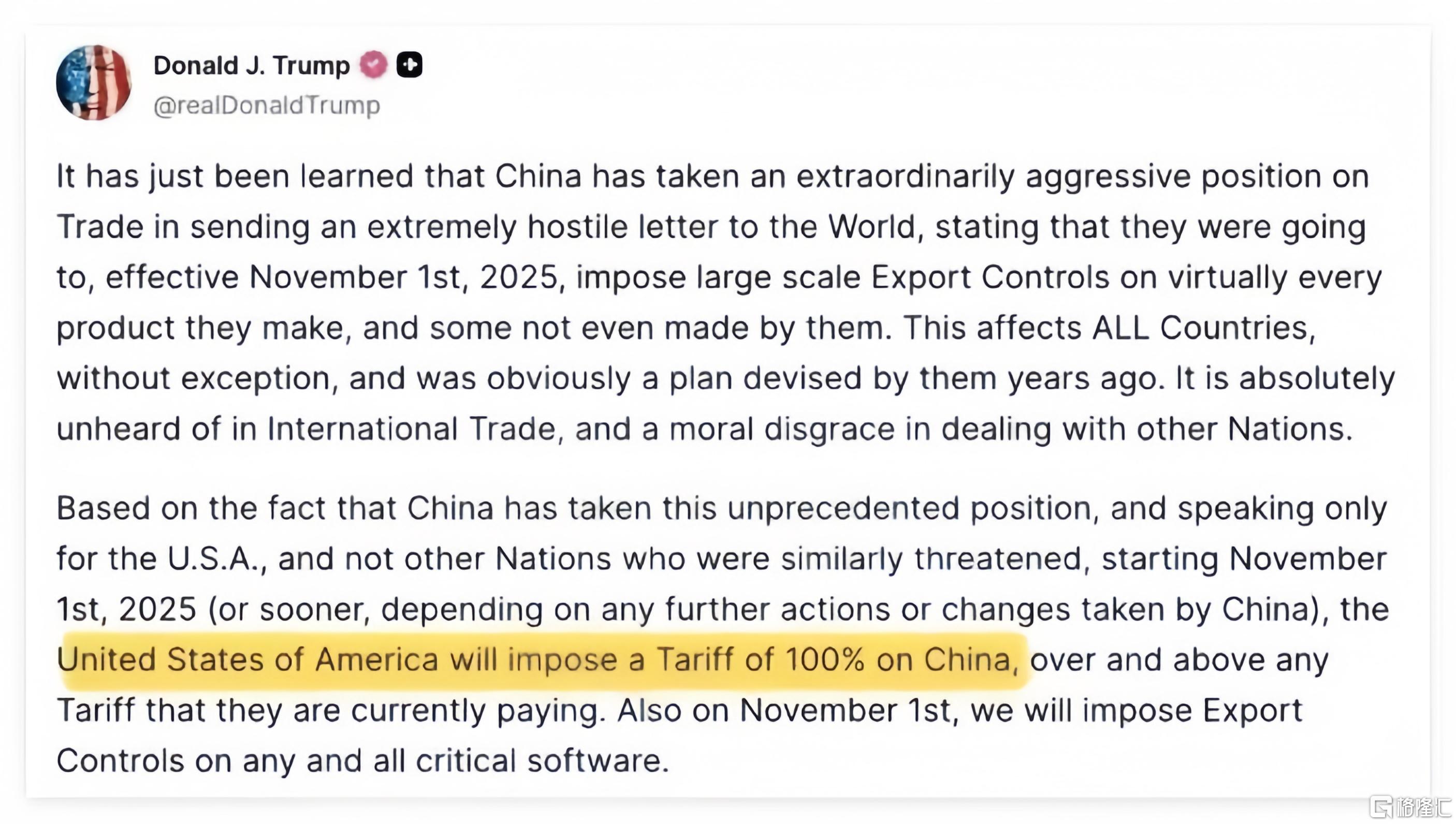Open the @realDonaldTrump handle
Viewport: 1456px width, 824px height.
point(267,105)
